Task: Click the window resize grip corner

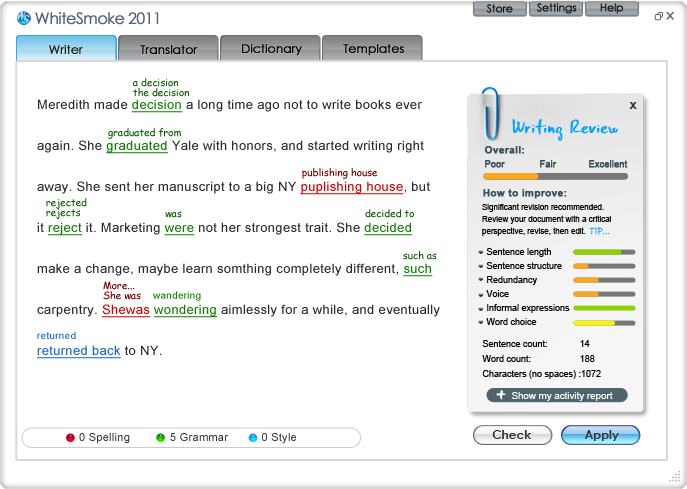Action: tap(675, 476)
